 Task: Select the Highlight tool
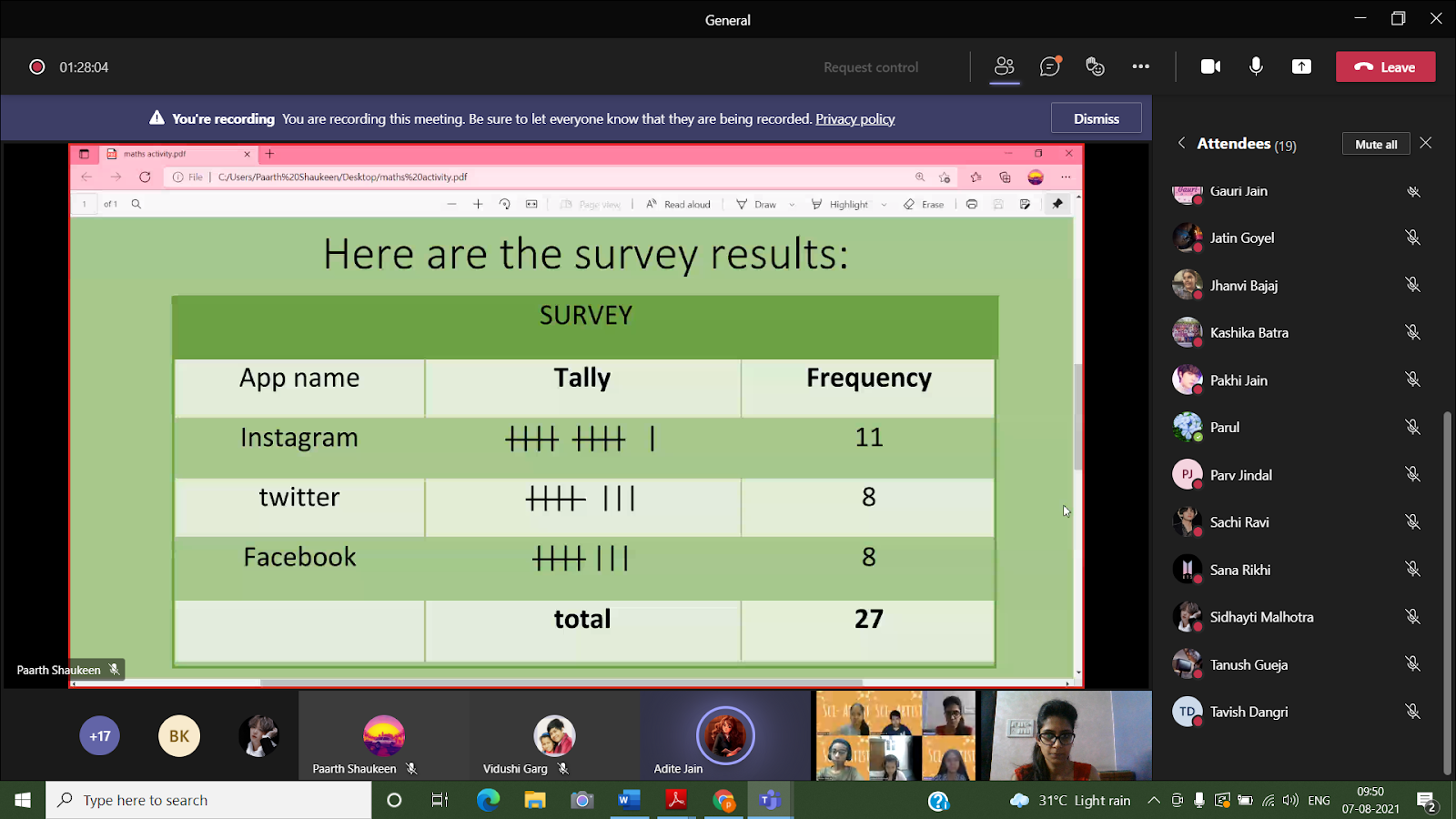point(840,204)
